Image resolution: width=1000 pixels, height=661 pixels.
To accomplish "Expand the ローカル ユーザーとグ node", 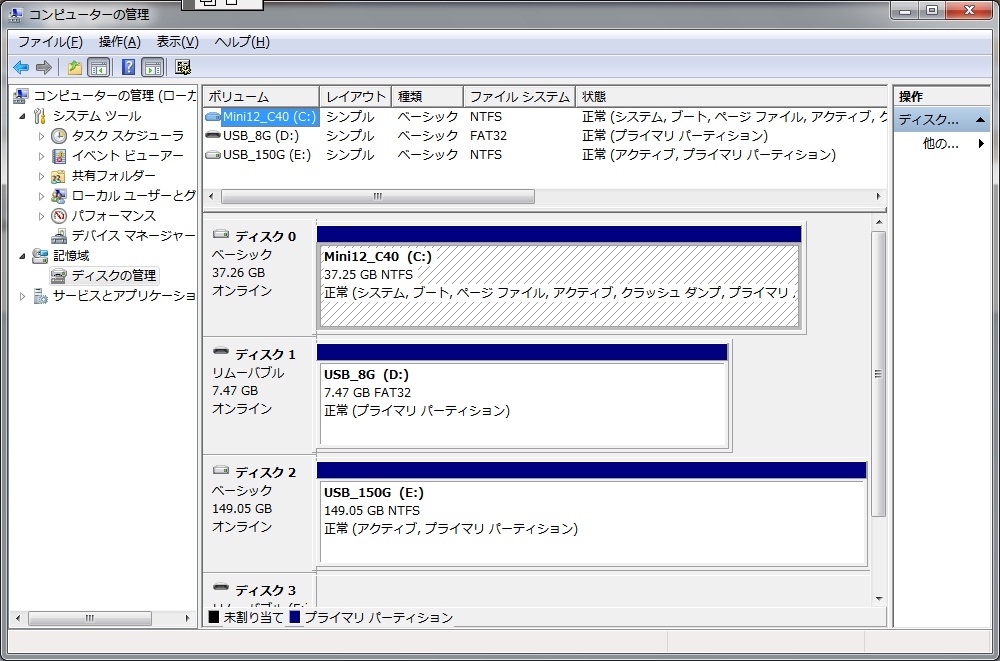I will [x=42, y=195].
